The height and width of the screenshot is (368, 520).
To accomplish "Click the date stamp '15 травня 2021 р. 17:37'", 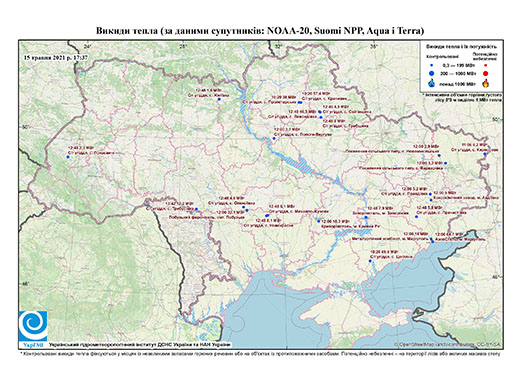I will 56,57.
